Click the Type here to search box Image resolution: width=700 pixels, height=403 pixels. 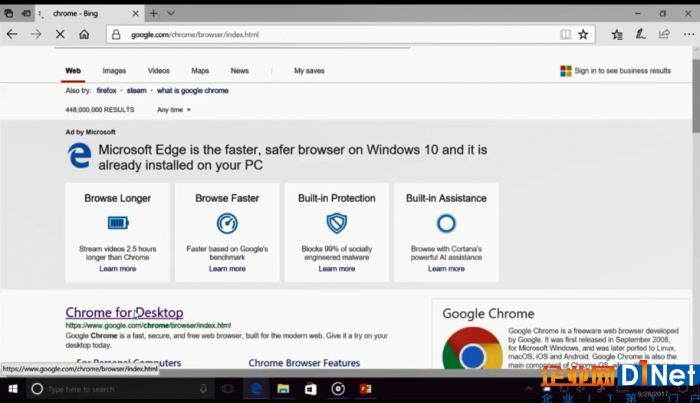(121, 389)
